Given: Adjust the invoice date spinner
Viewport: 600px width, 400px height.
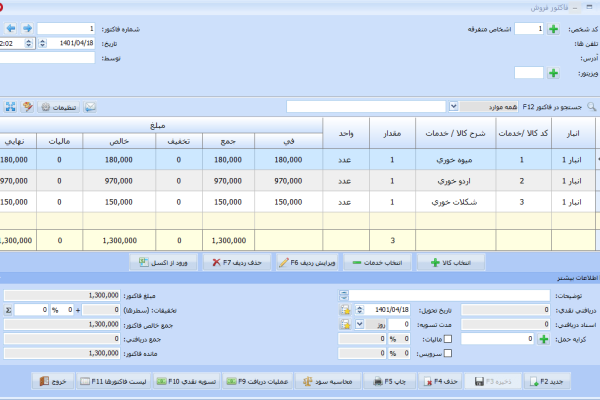Looking at the screenshot, I should (42, 43).
